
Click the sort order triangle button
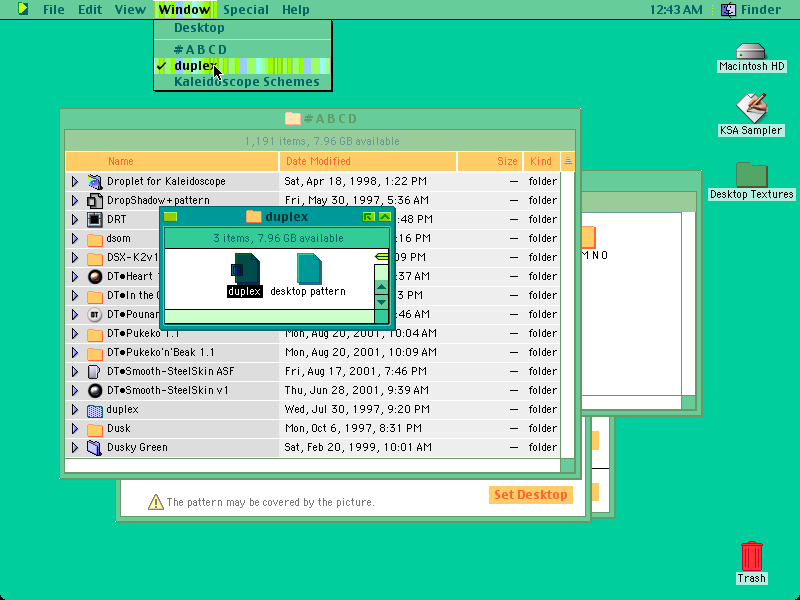(568, 161)
